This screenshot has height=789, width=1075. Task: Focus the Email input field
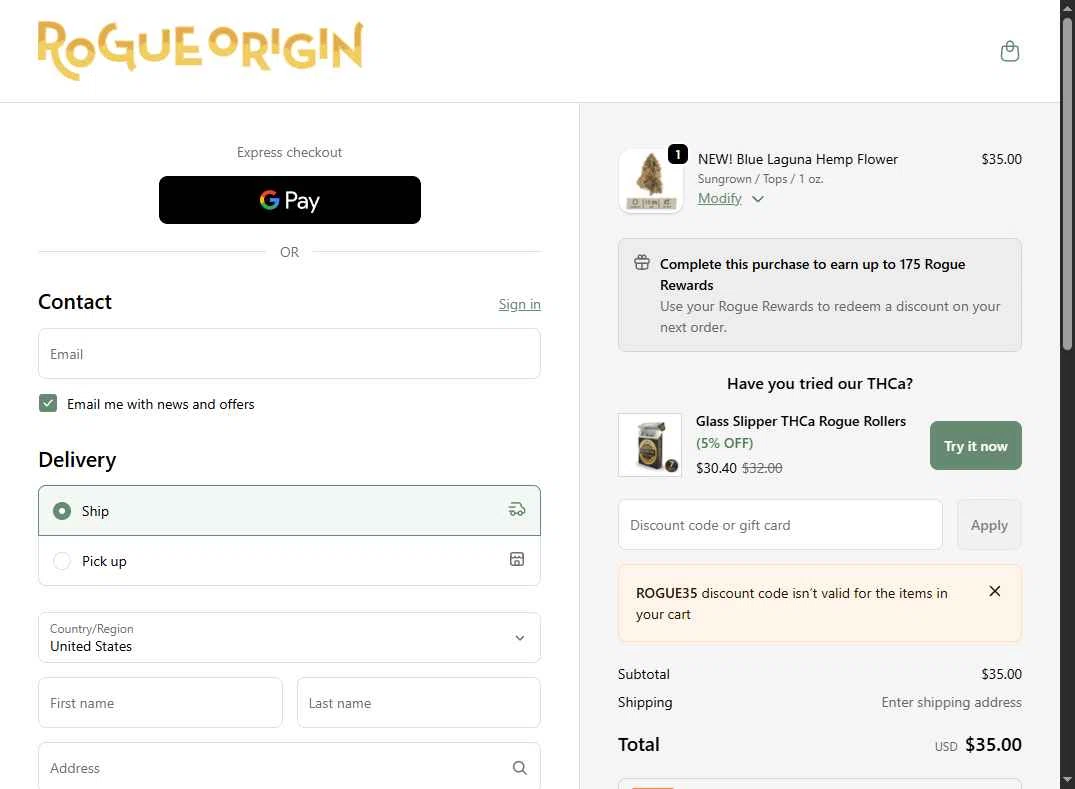289,354
